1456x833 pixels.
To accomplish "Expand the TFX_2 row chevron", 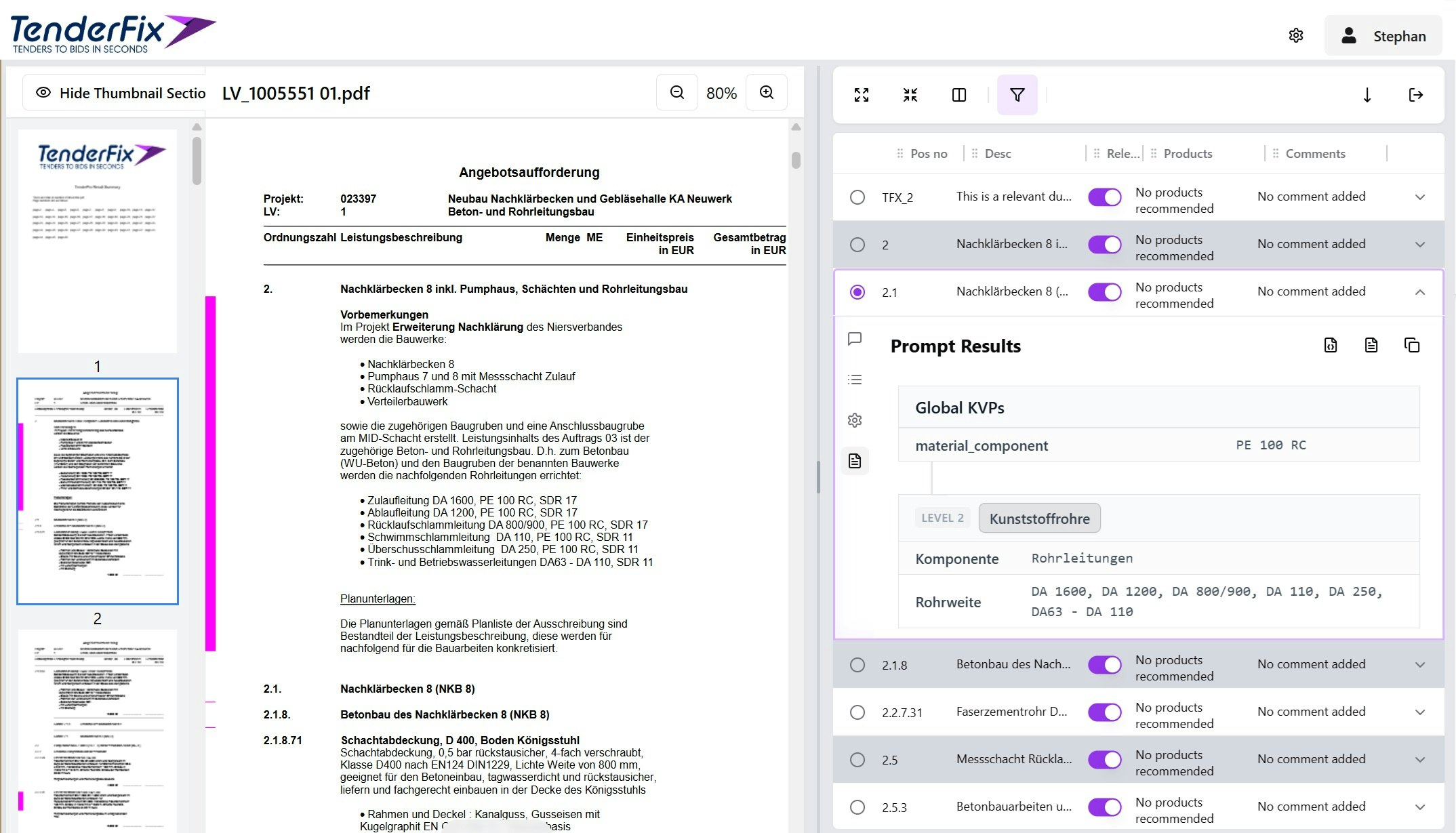I will click(x=1419, y=197).
